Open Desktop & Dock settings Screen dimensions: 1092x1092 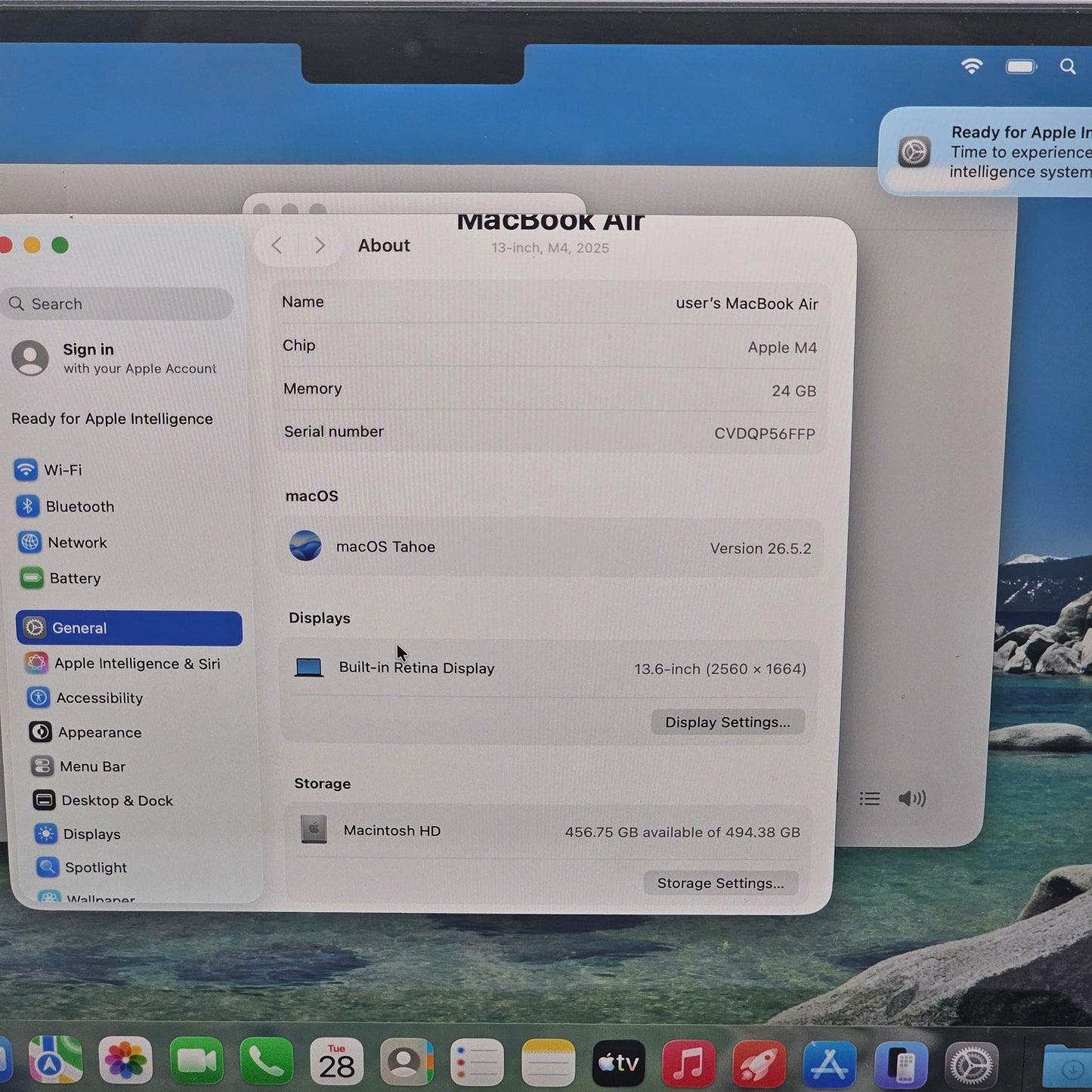pyautogui.click(x=103, y=800)
